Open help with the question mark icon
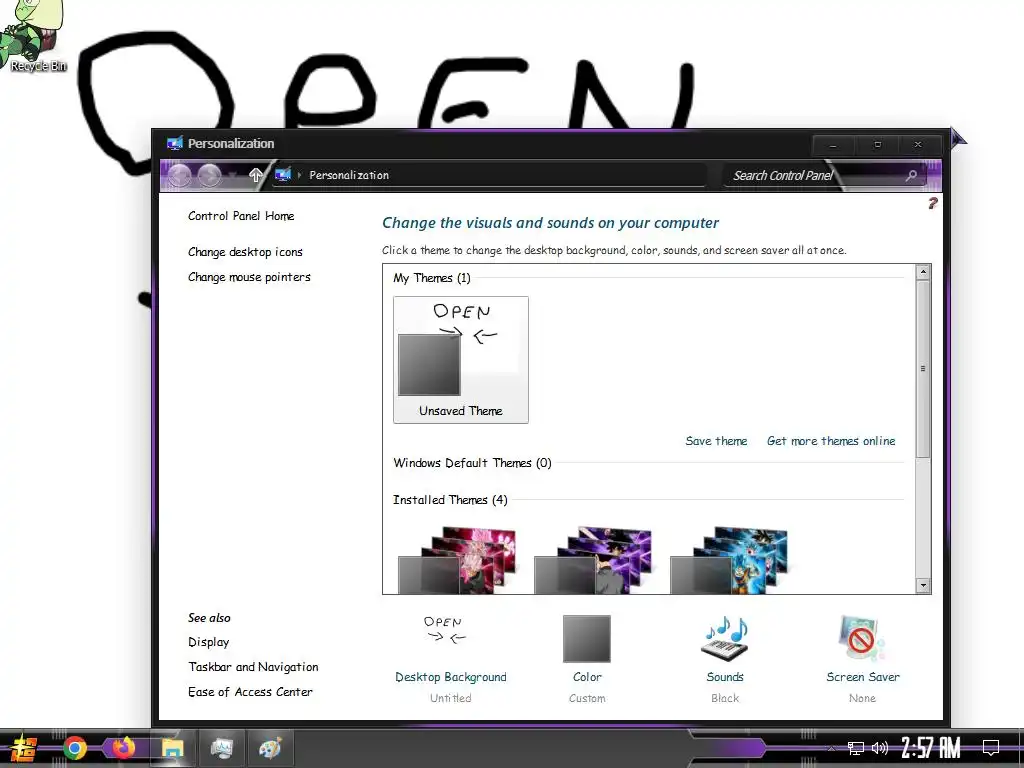This screenshot has height=768, width=1024. click(x=933, y=203)
